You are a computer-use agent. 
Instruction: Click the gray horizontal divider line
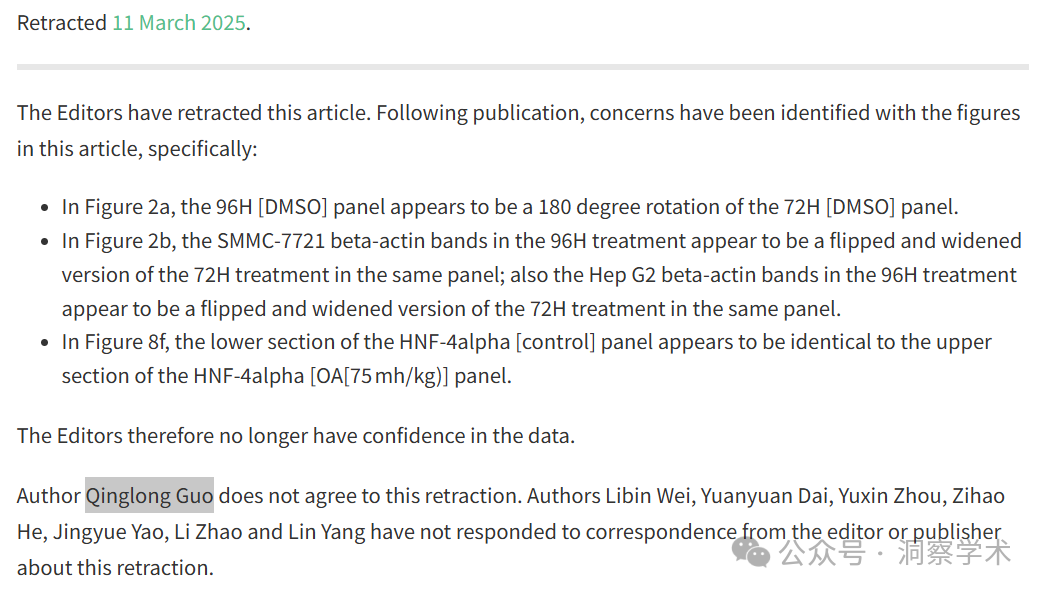pos(522,67)
